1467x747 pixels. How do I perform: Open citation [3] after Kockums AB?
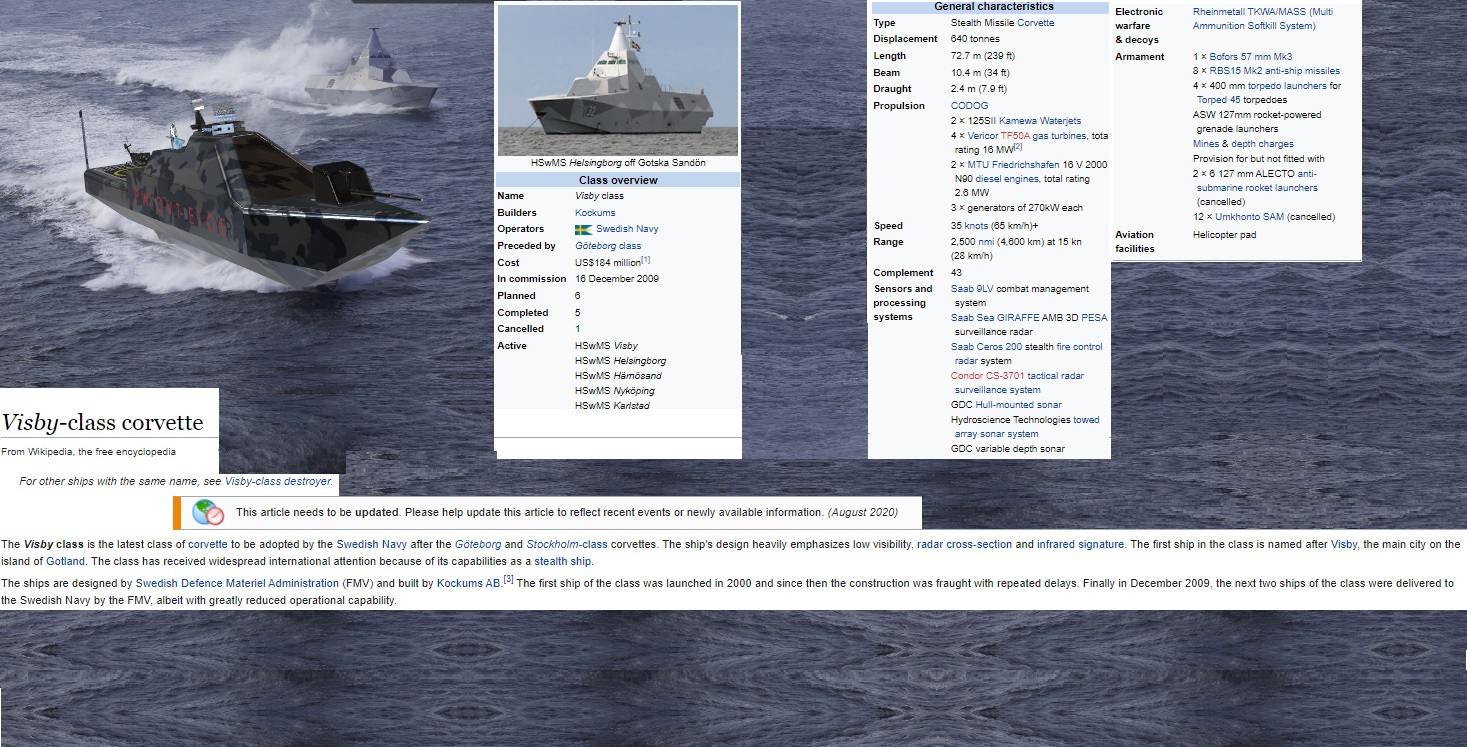pos(508,579)
